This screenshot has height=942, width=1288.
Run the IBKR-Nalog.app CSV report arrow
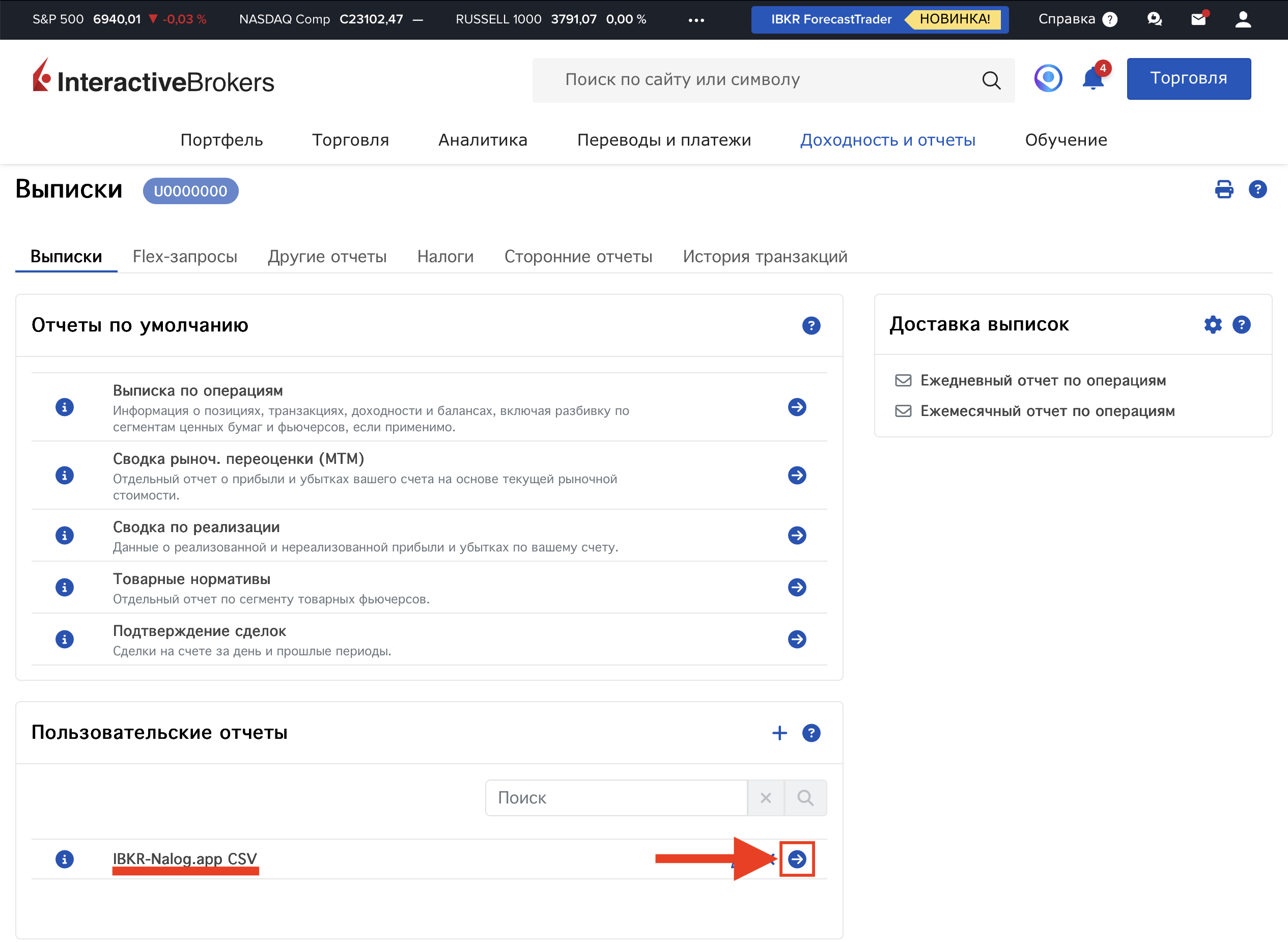pyautogui.click(x=797, y=859)
